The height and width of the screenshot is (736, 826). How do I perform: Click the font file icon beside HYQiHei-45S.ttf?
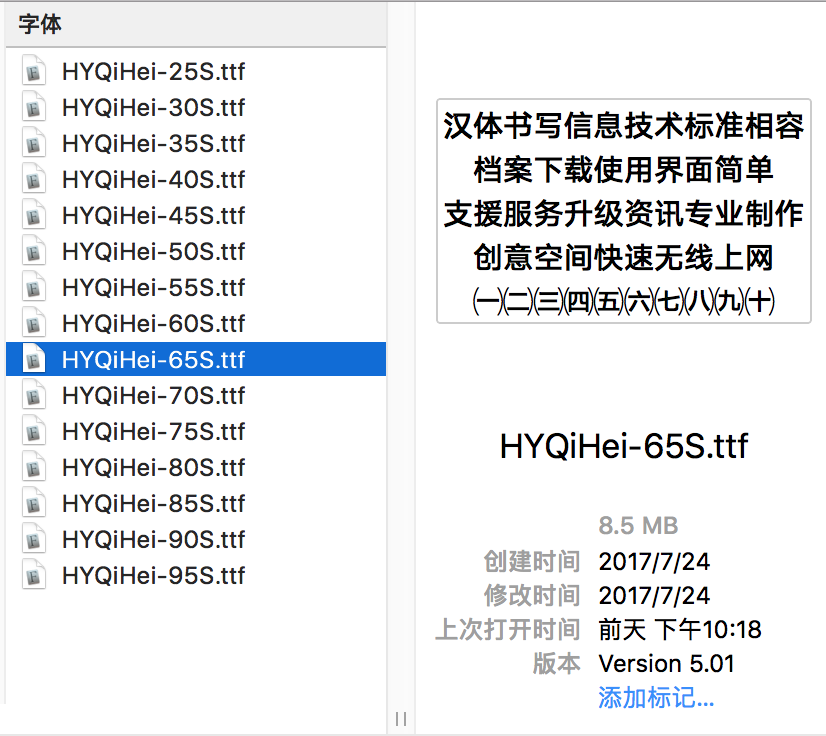tap(34, 215)
